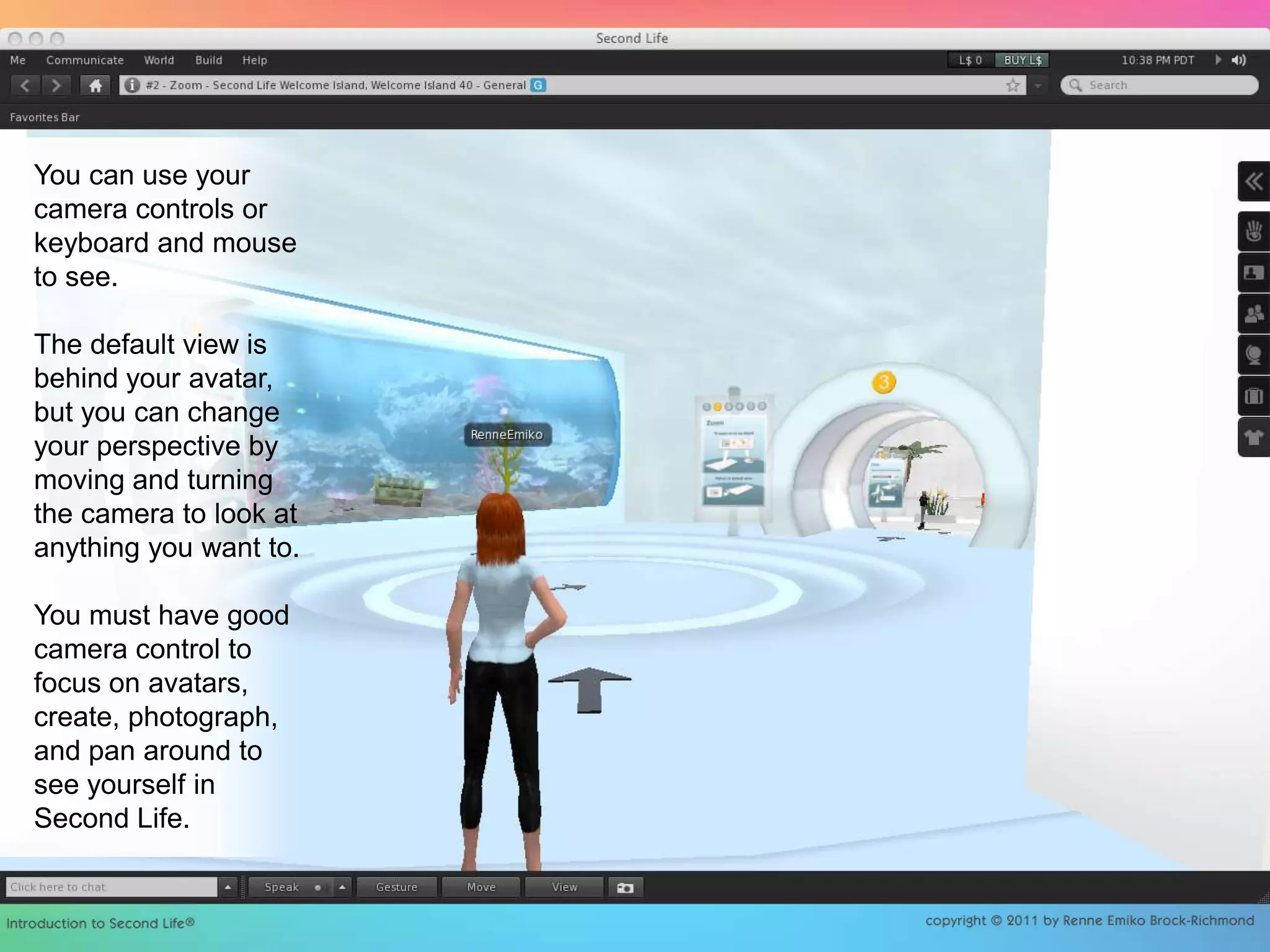Open the Communicate menu
The width and height of the screenshot is (1270, 952).
[x=85, y=60]
